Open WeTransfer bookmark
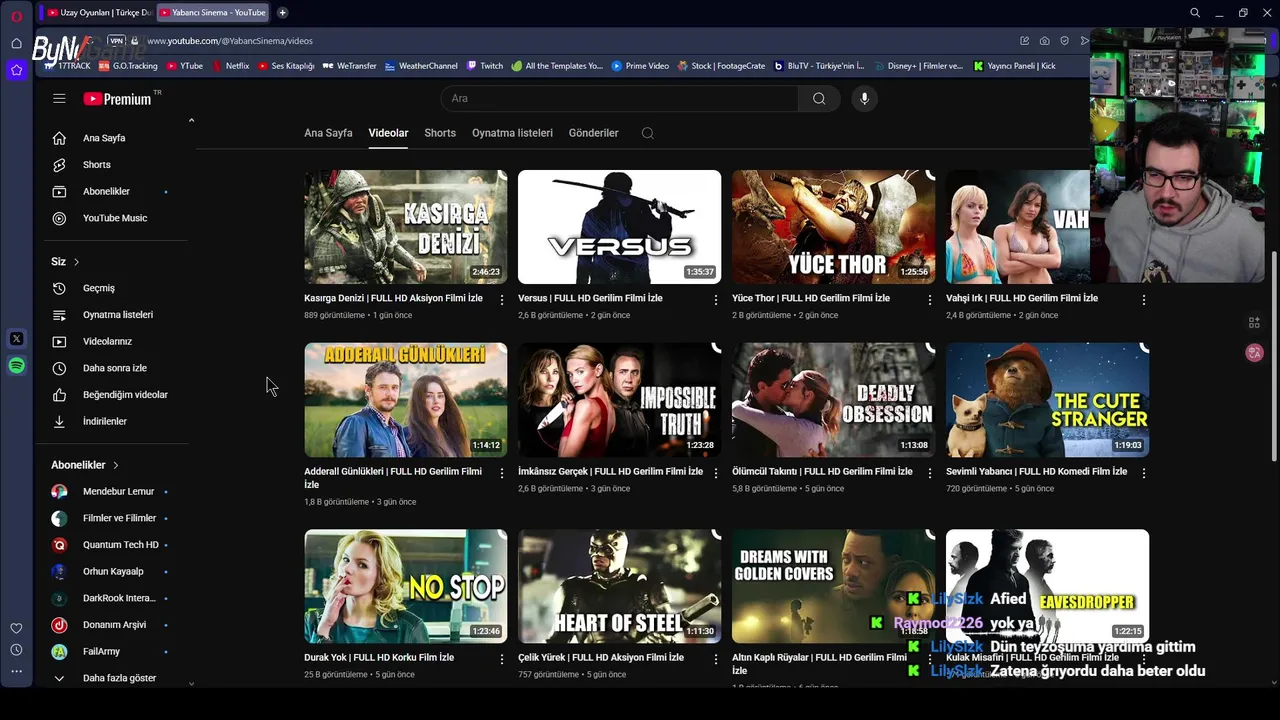 pos(350,66)
